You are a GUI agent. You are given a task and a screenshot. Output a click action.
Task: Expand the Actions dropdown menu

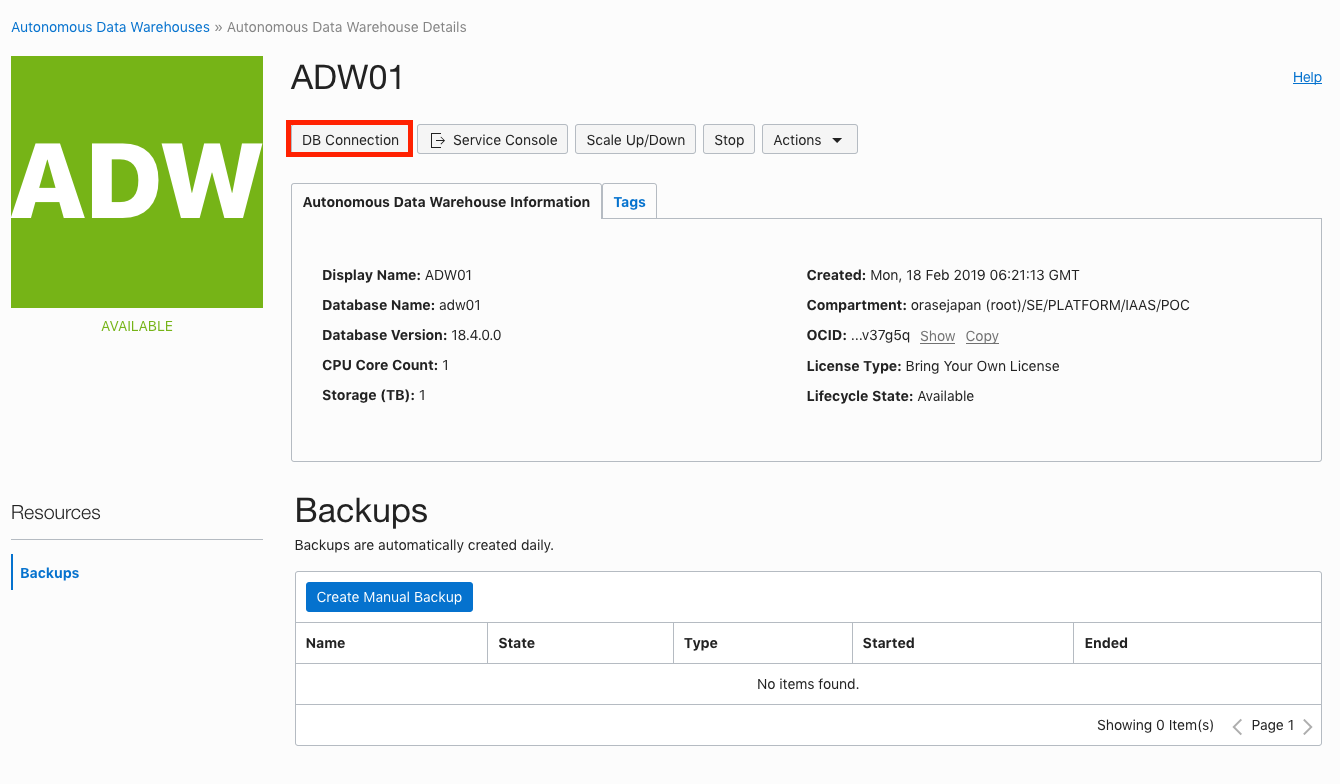(809, 140)
